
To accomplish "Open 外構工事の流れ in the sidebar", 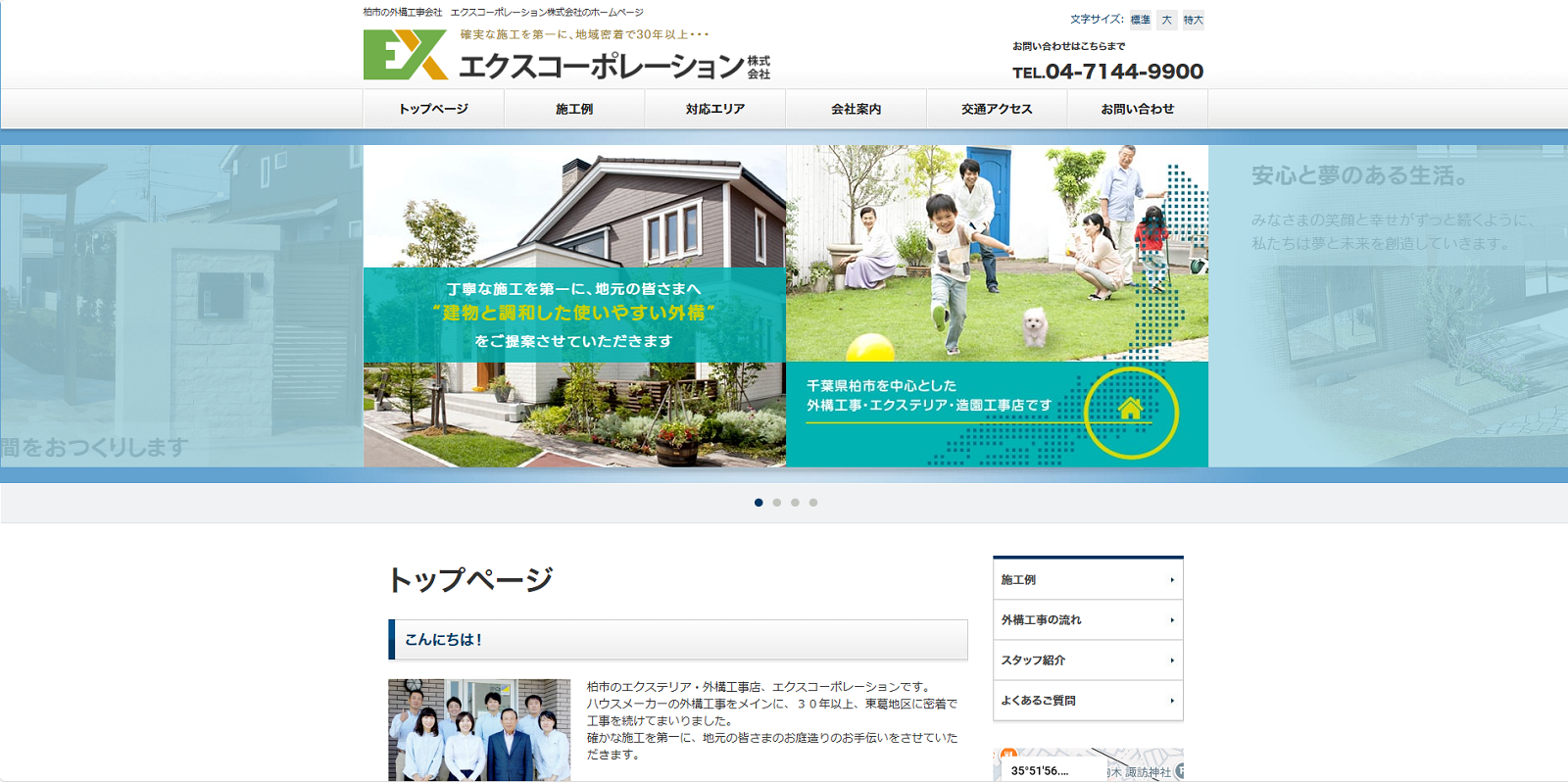I will 1088,620.
